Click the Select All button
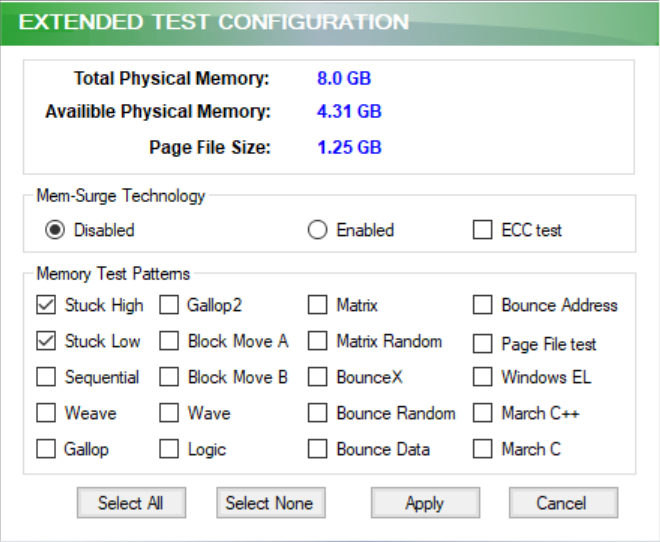The image size is (660, 542). (130, 503)
